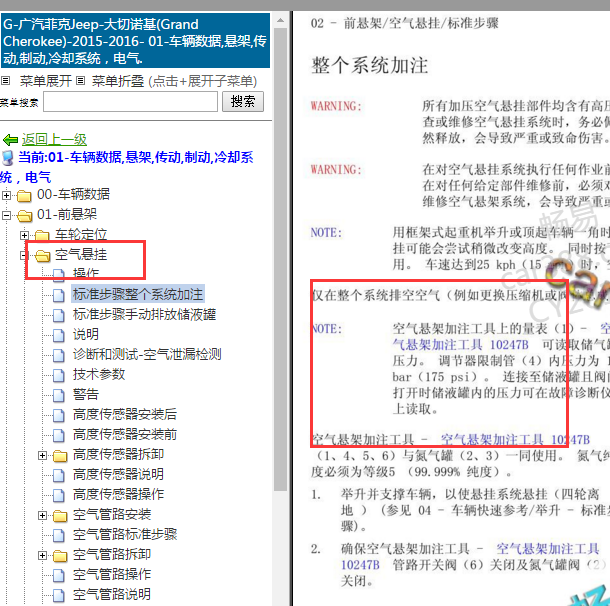
Task: Select the 01-前悬架 tree item
Action: point(67,214)
